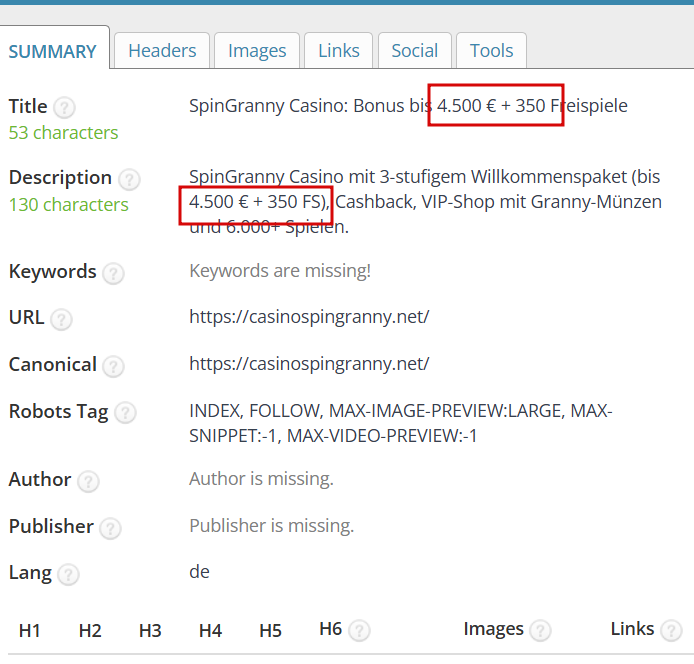The width and height of the screenshot is (694, 664).
Task: Click the Canonical field label
Action: point(53,365)
